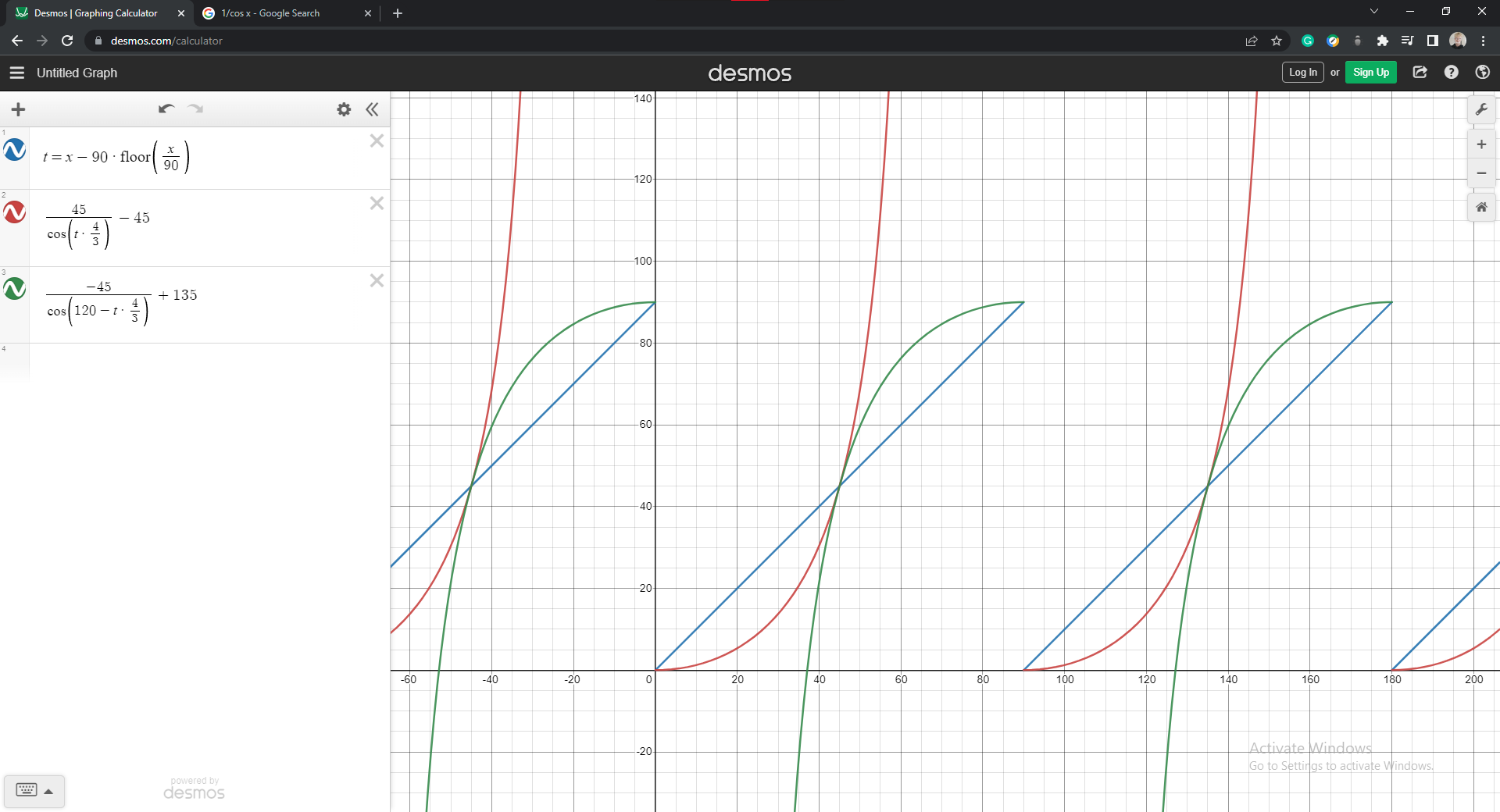Screen dimensions: 1500x812
Task: Zoom out of the graph
Action: (1481, 173)
